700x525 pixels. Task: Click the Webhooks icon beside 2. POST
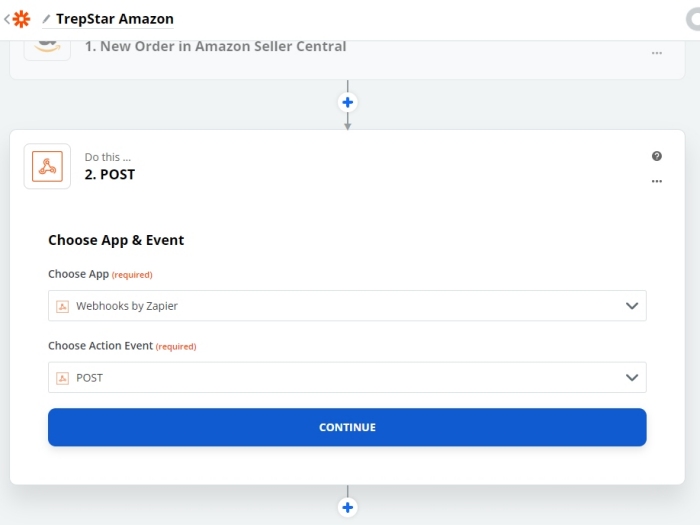47,167
